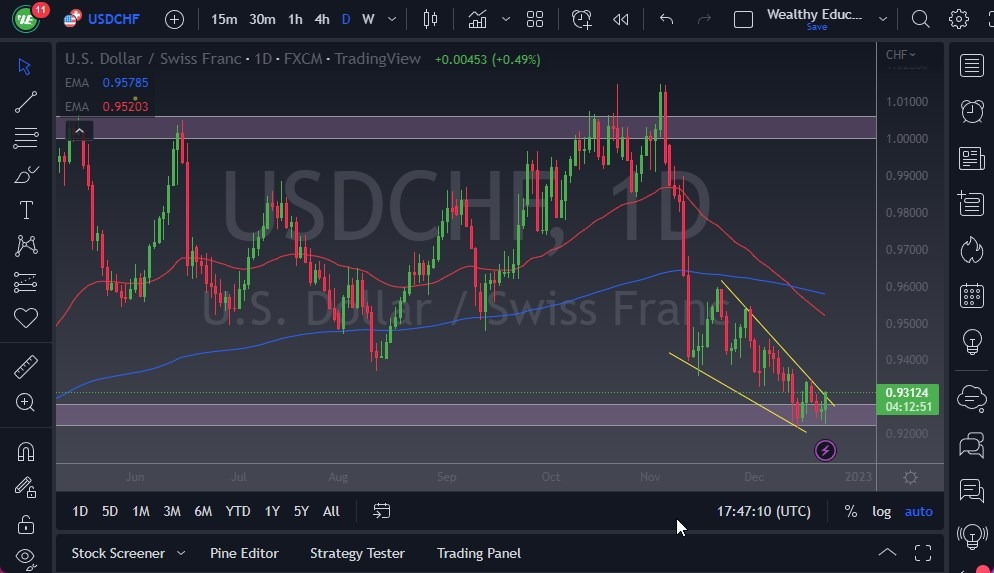Viewport: 994px width, 573px height.
Task: Open the watchlist panel
Action: [972, 65]
